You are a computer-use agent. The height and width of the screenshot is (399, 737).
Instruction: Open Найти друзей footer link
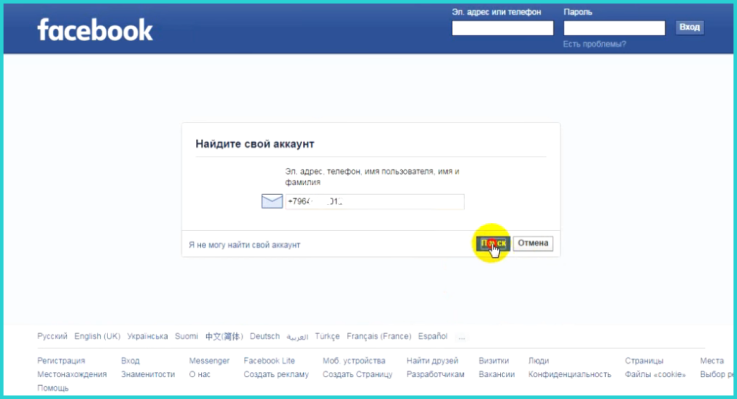(432, 361)
